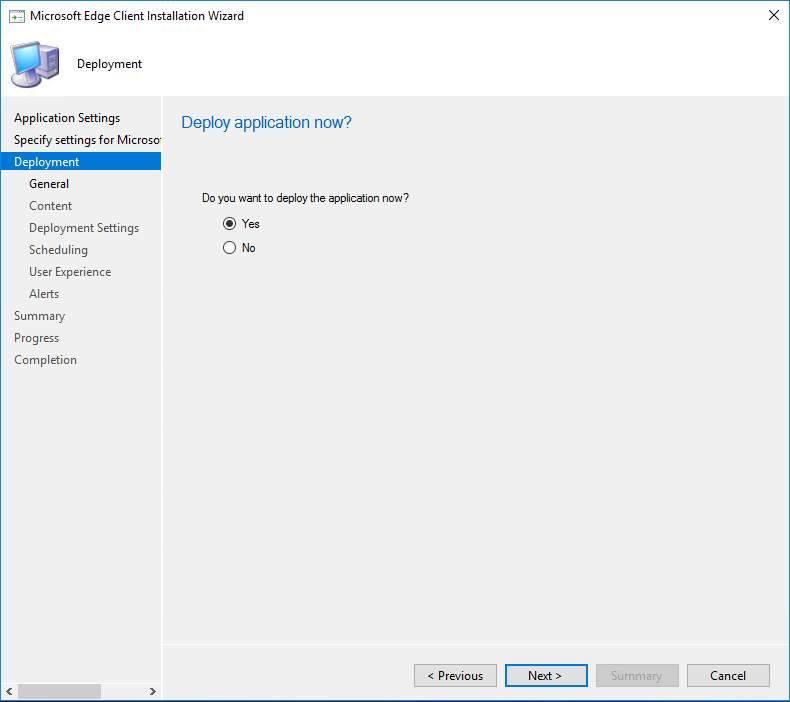The image size is (790, 702).
Task: Open Application Settings step in sidebar
Action: click(67, 118)
